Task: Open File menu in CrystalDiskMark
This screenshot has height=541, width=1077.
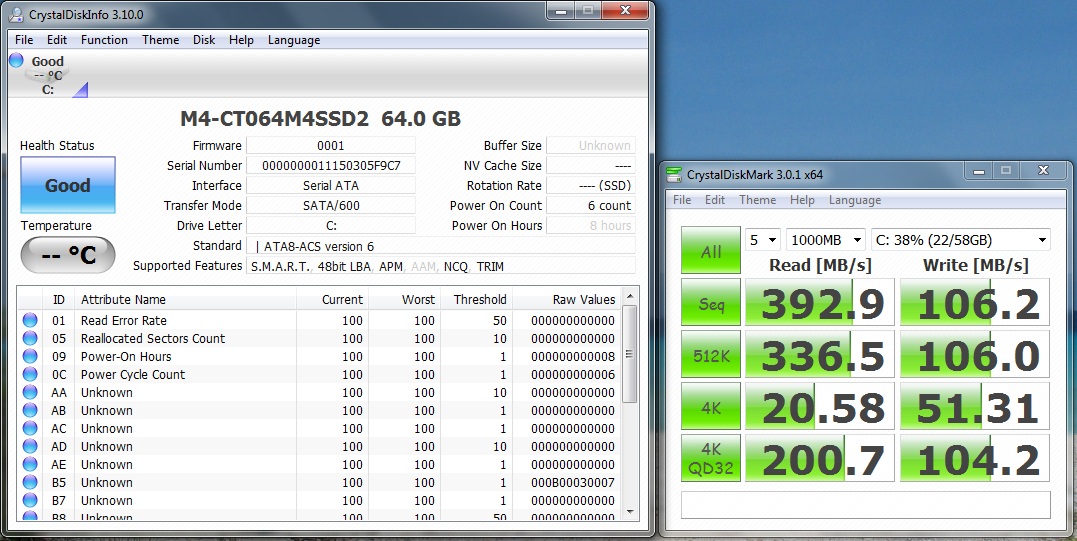Action: [x=682, y=200]
